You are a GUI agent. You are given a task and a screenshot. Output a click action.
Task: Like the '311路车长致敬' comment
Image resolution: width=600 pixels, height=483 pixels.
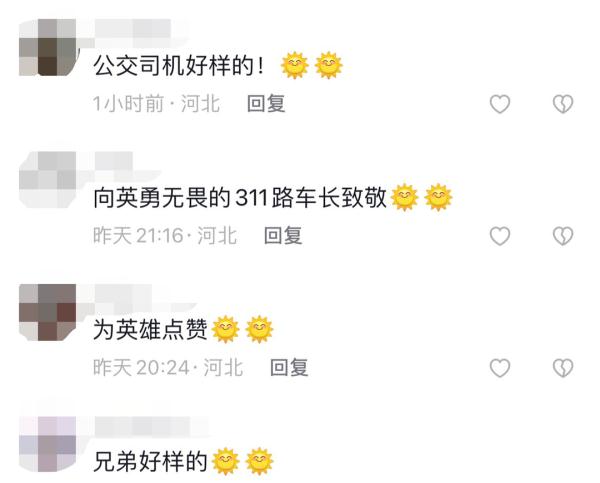tap(500, 236)
